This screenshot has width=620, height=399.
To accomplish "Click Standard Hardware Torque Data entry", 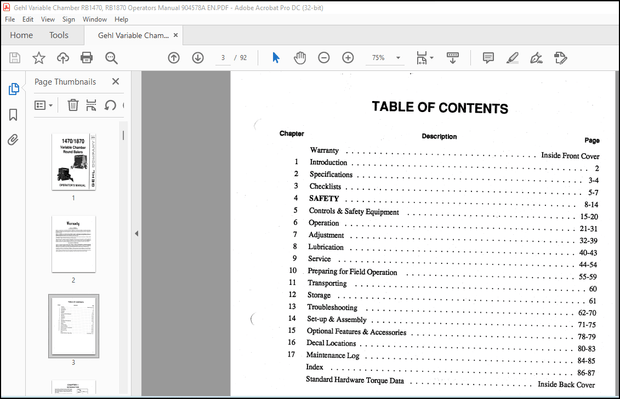I will click(x=355, y=380).
